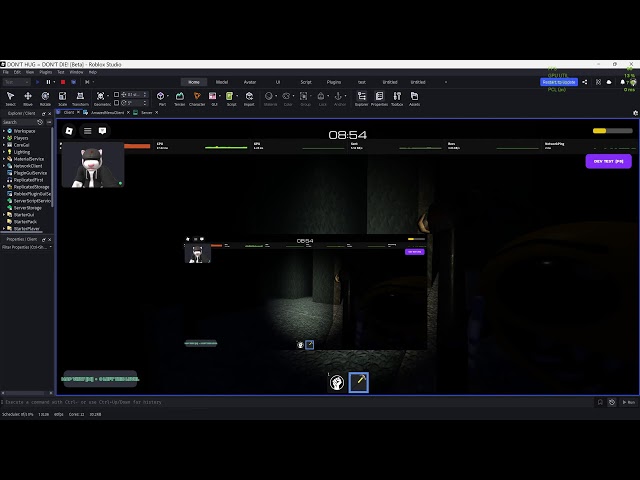Click the Character ribbon icon
This screenshot has width=640, height=480.
point(197,98)
